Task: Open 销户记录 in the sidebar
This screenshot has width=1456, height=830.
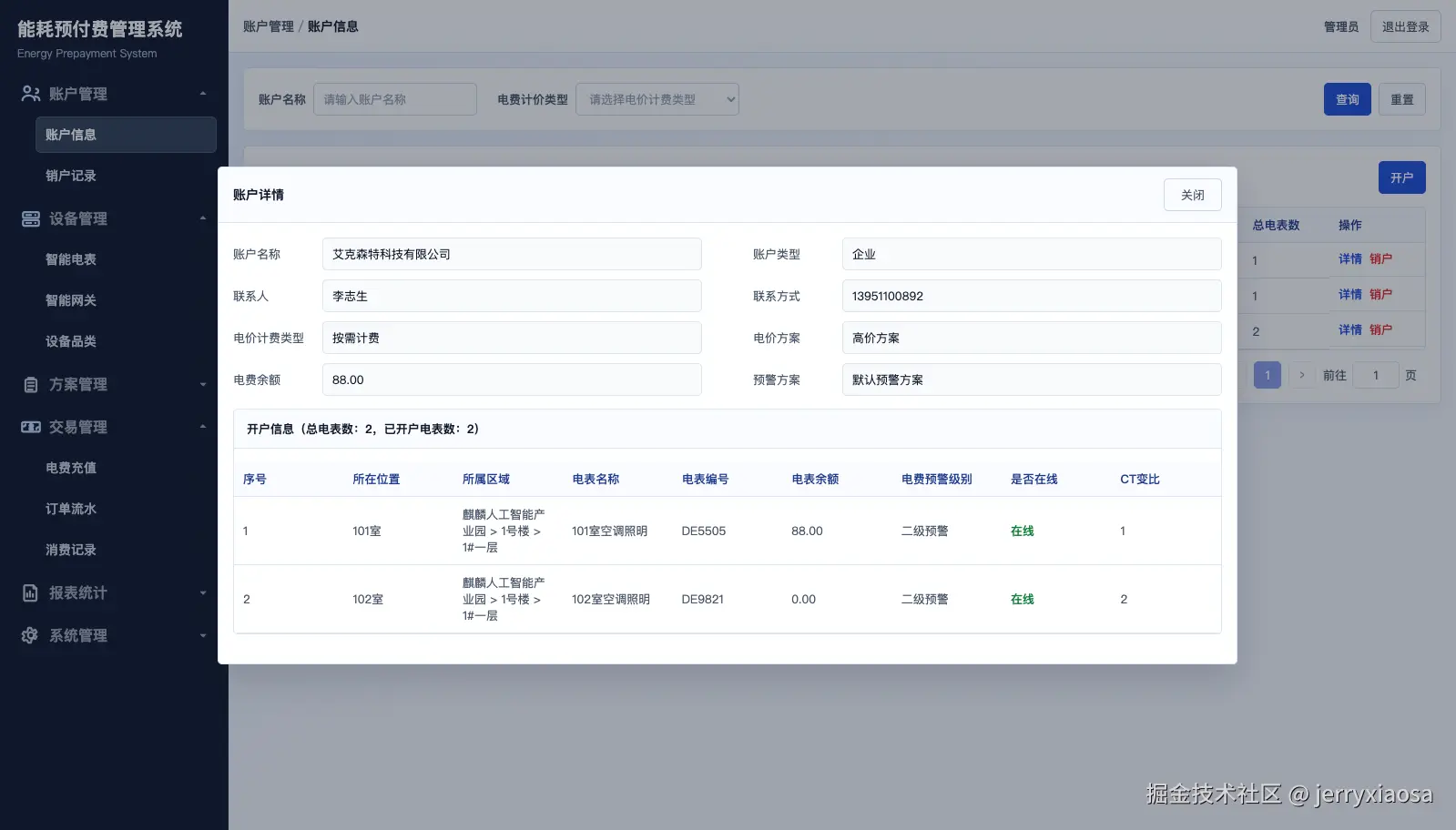Action: tap(71, 176)
